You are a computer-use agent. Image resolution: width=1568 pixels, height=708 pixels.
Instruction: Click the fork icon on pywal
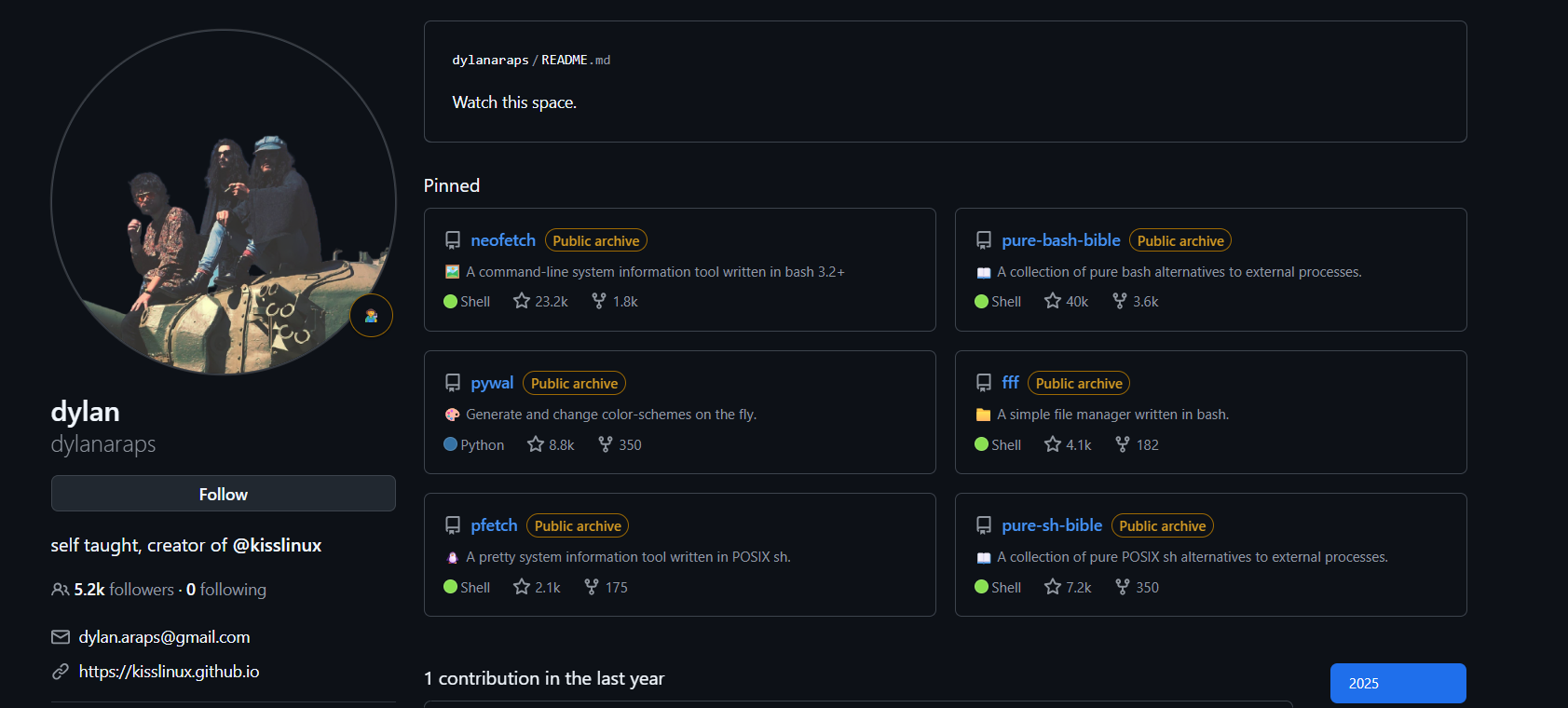(606, 444)
